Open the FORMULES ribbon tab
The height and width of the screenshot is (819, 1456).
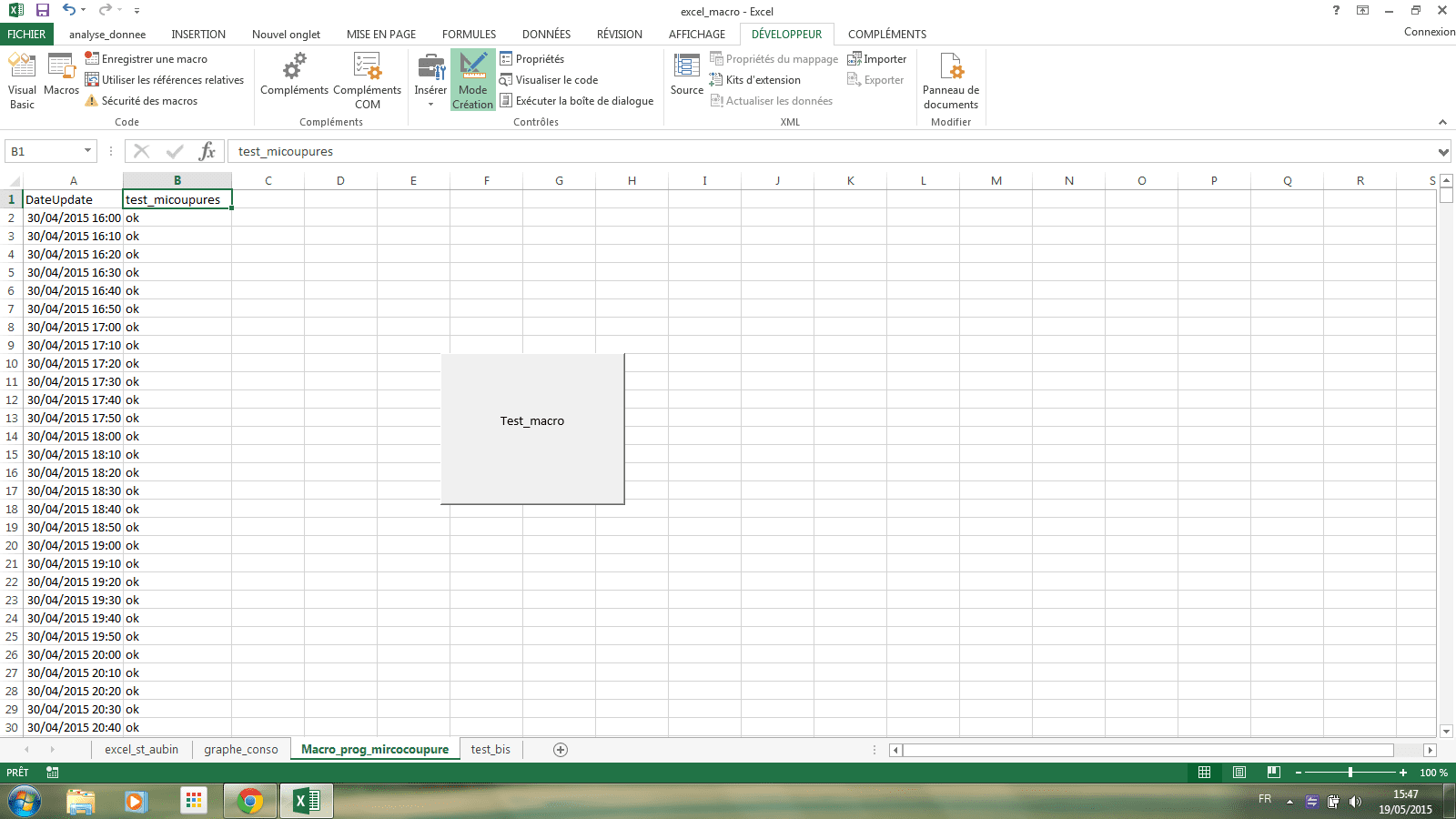469,35
